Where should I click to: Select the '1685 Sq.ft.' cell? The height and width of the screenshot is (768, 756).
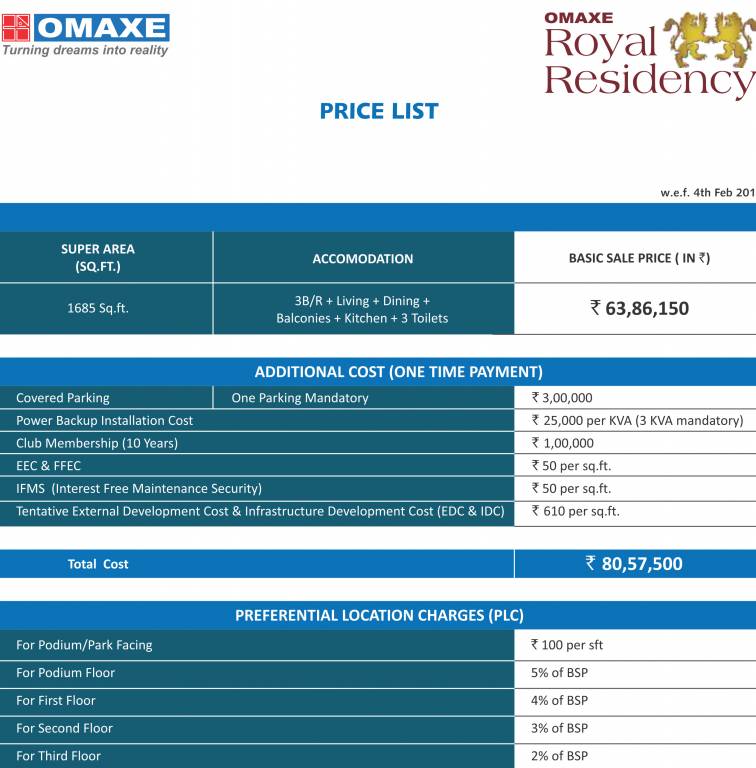[x=98, y=308]
